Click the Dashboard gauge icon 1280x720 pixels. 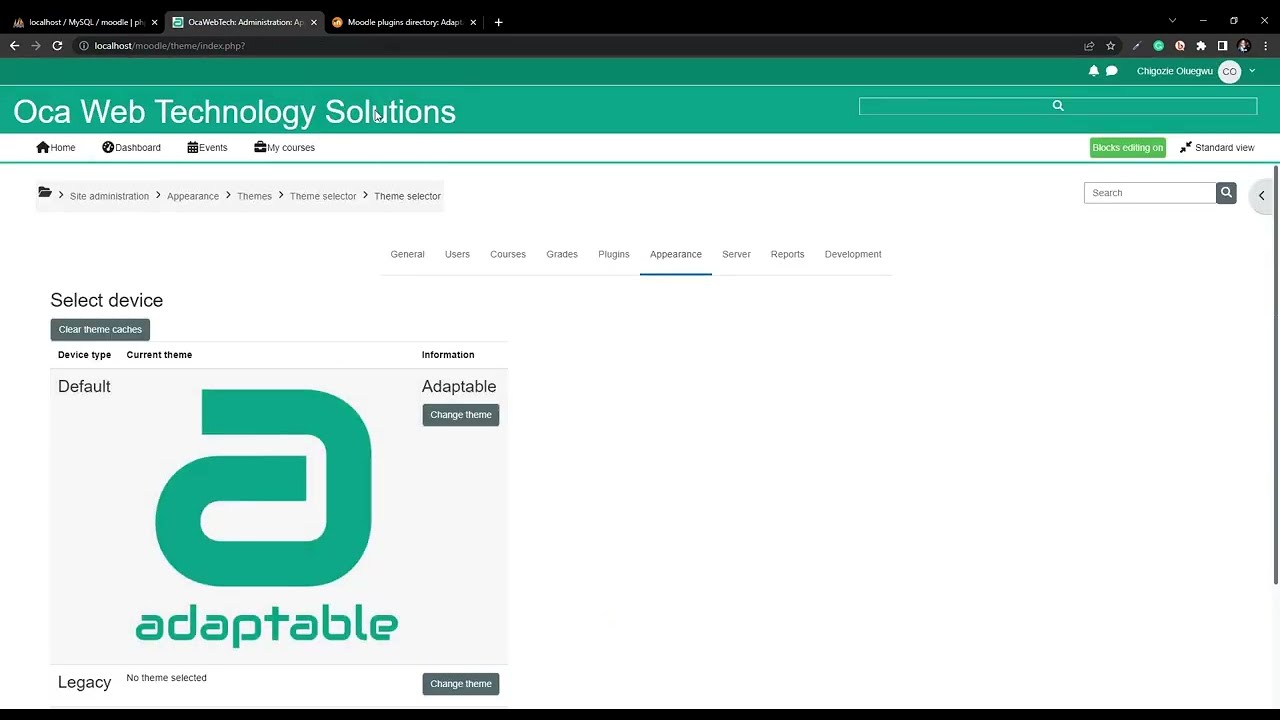(x=108, y=147)
